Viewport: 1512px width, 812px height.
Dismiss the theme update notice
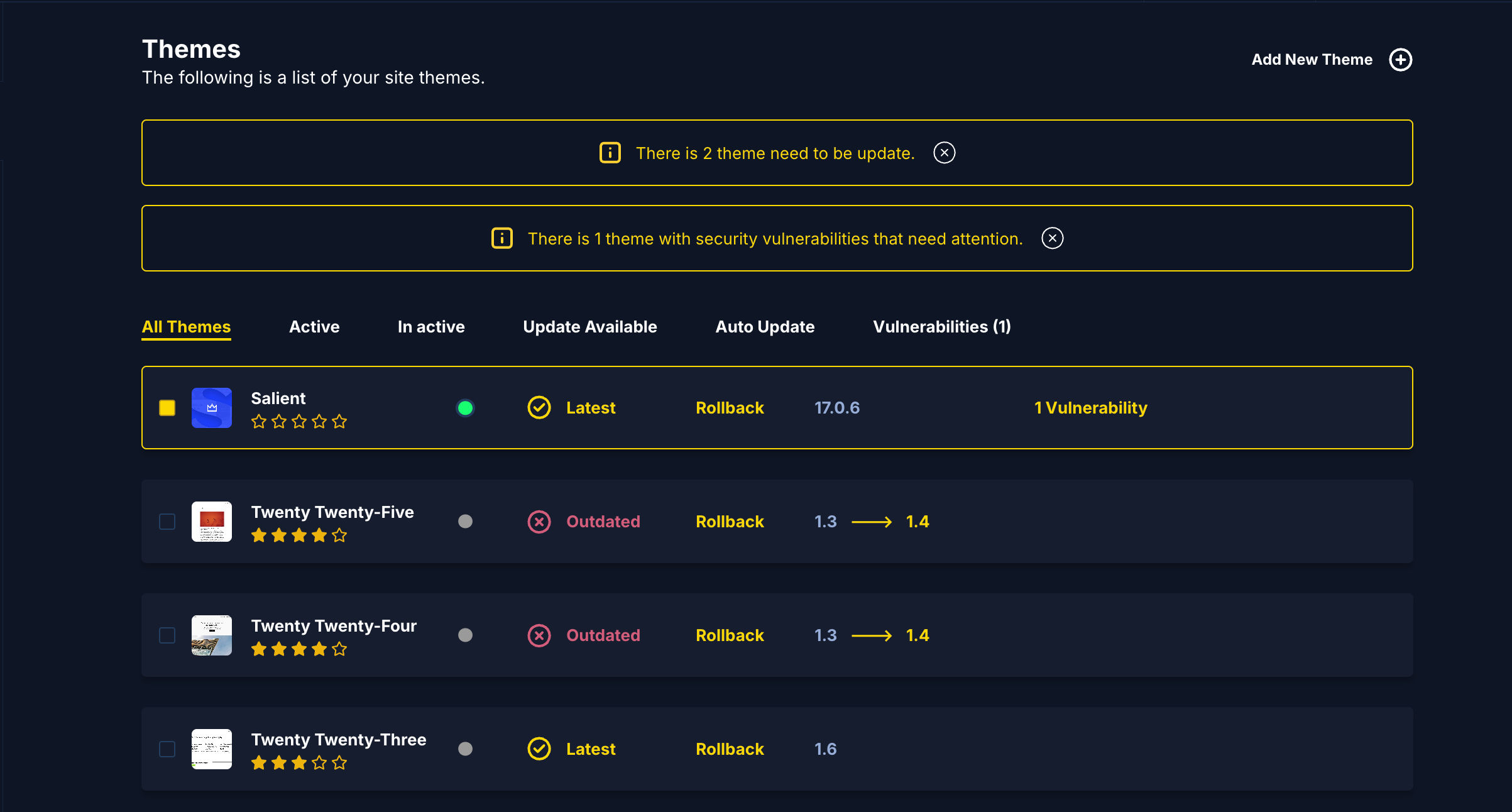point(944,153)
